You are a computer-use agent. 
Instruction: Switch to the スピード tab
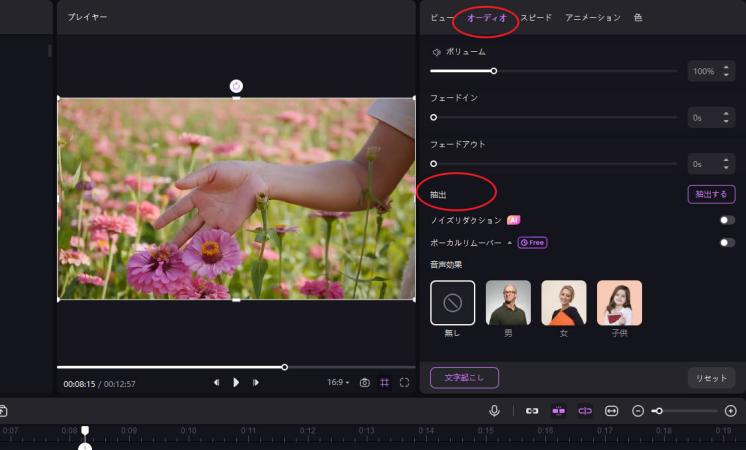click(x=535, y=18)
